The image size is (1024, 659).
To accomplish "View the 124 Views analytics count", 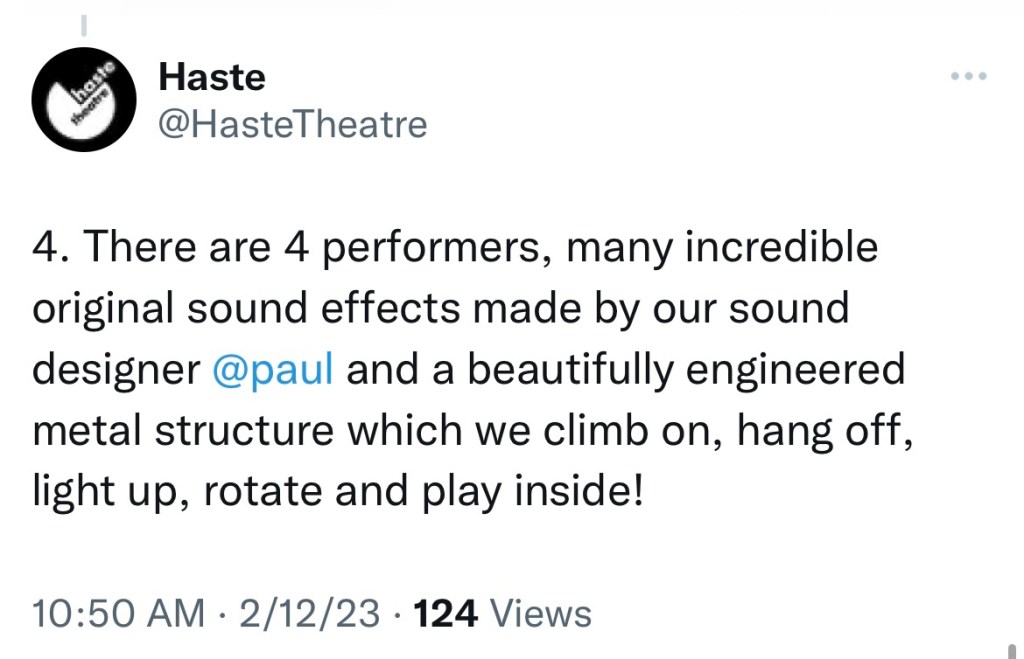I will pos(446,613).
